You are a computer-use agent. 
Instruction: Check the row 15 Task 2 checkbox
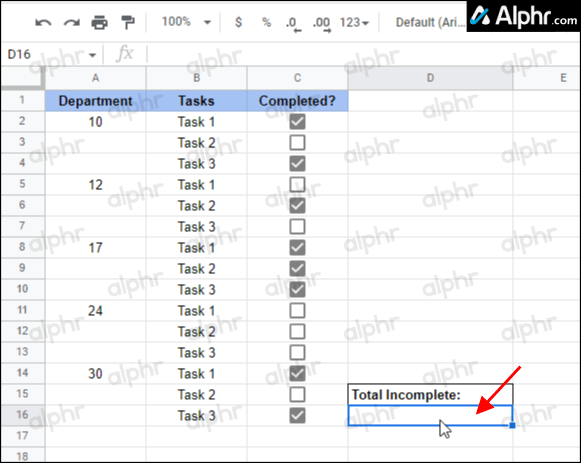[298, 394]
